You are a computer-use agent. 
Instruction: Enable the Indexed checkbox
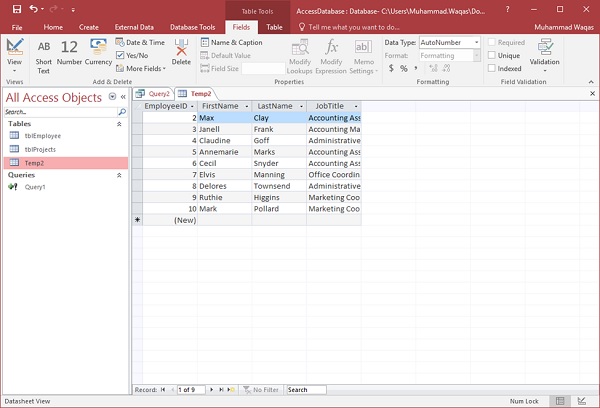[492, 69]
